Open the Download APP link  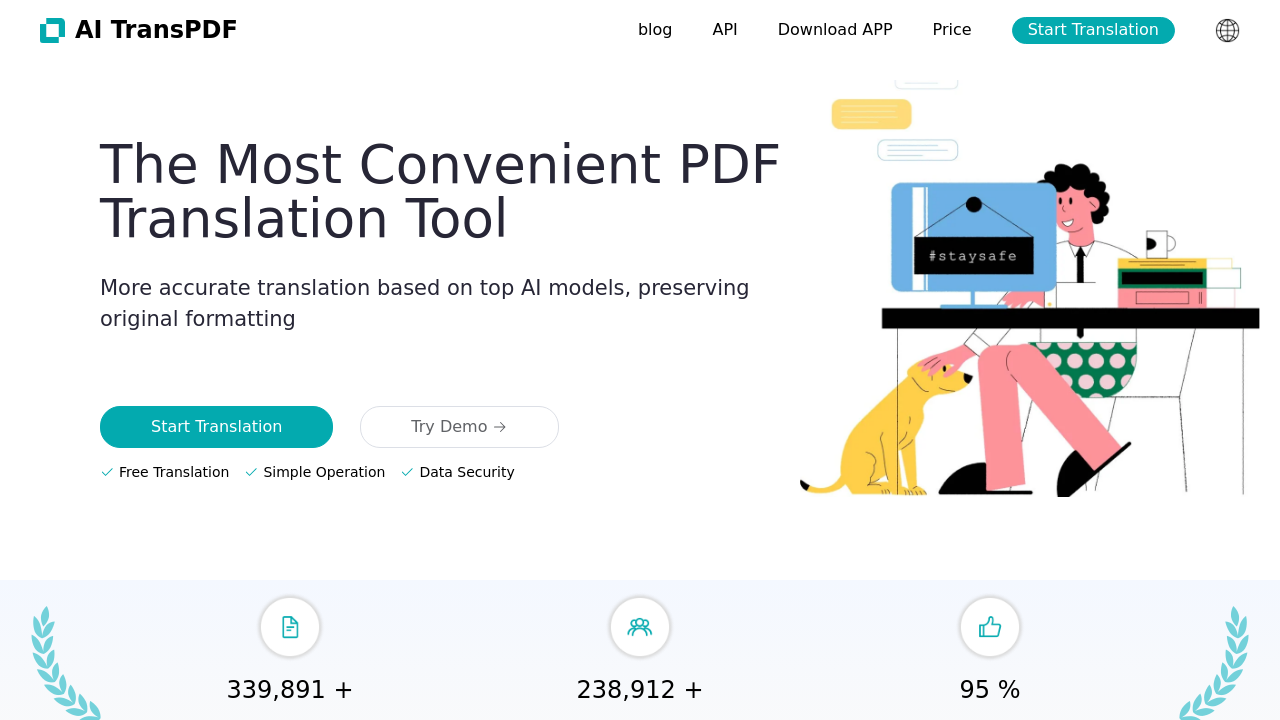[835, 30]
